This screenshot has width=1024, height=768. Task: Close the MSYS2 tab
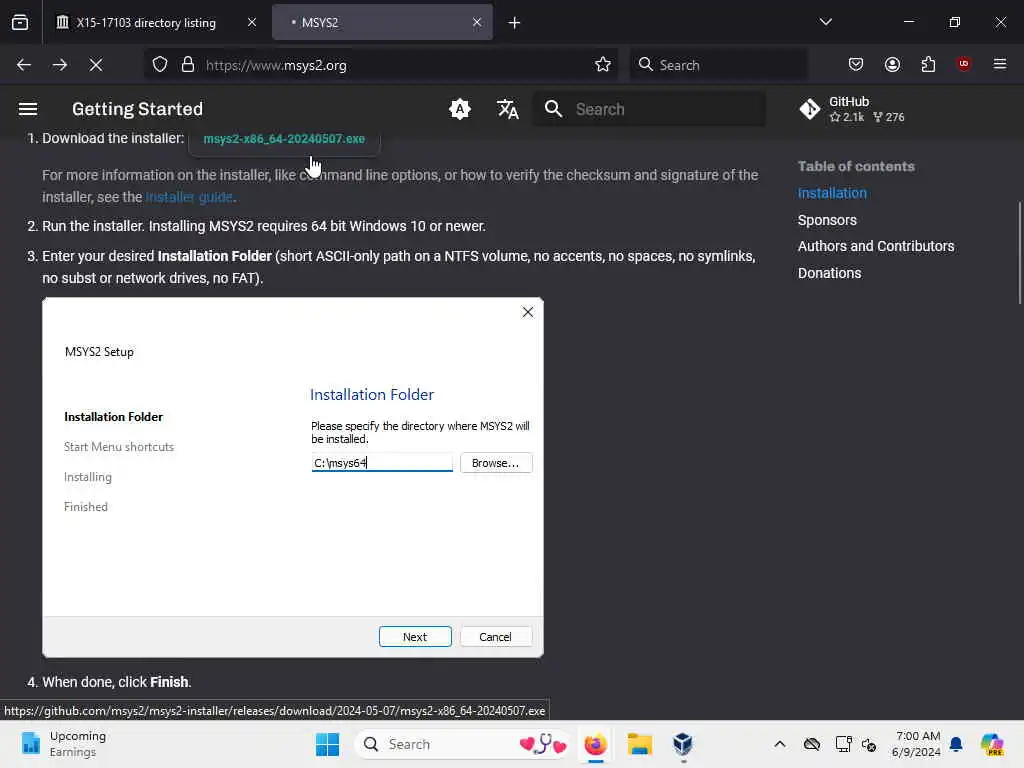click(x=477, y=22)
